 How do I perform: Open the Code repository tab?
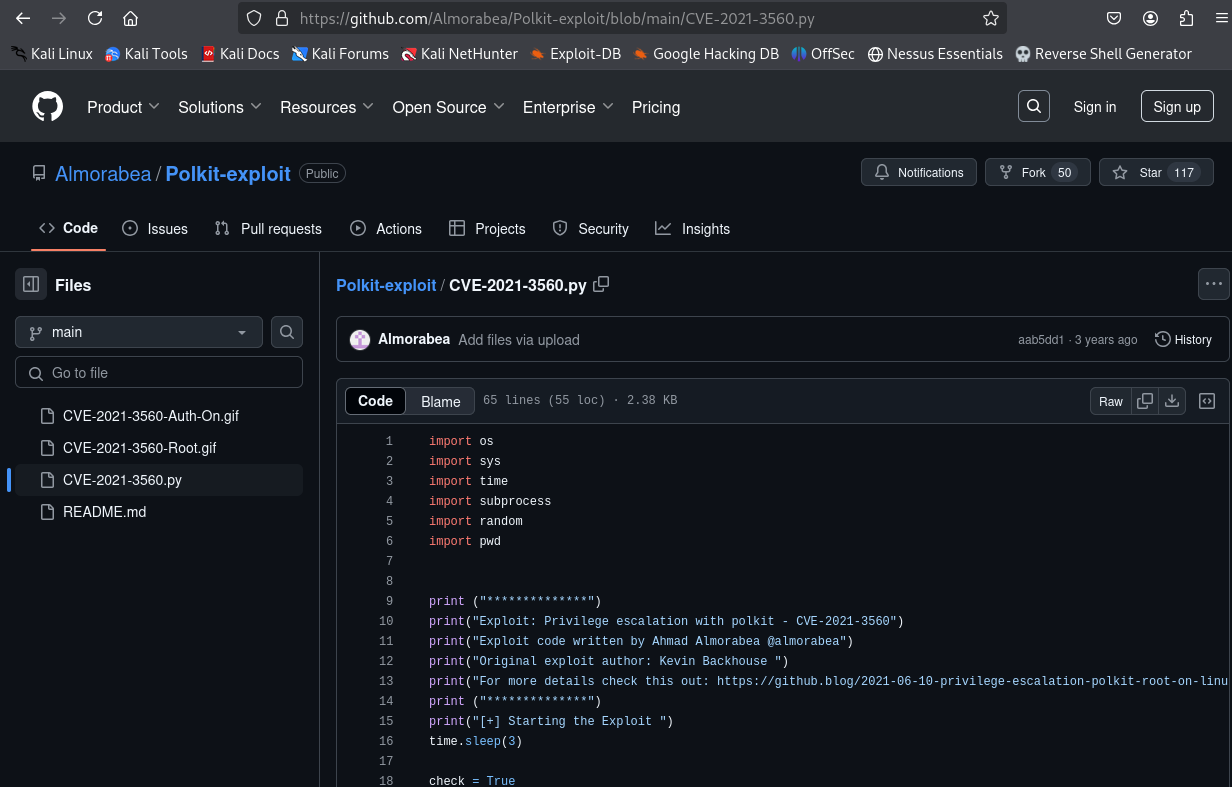tap(68, 228)
